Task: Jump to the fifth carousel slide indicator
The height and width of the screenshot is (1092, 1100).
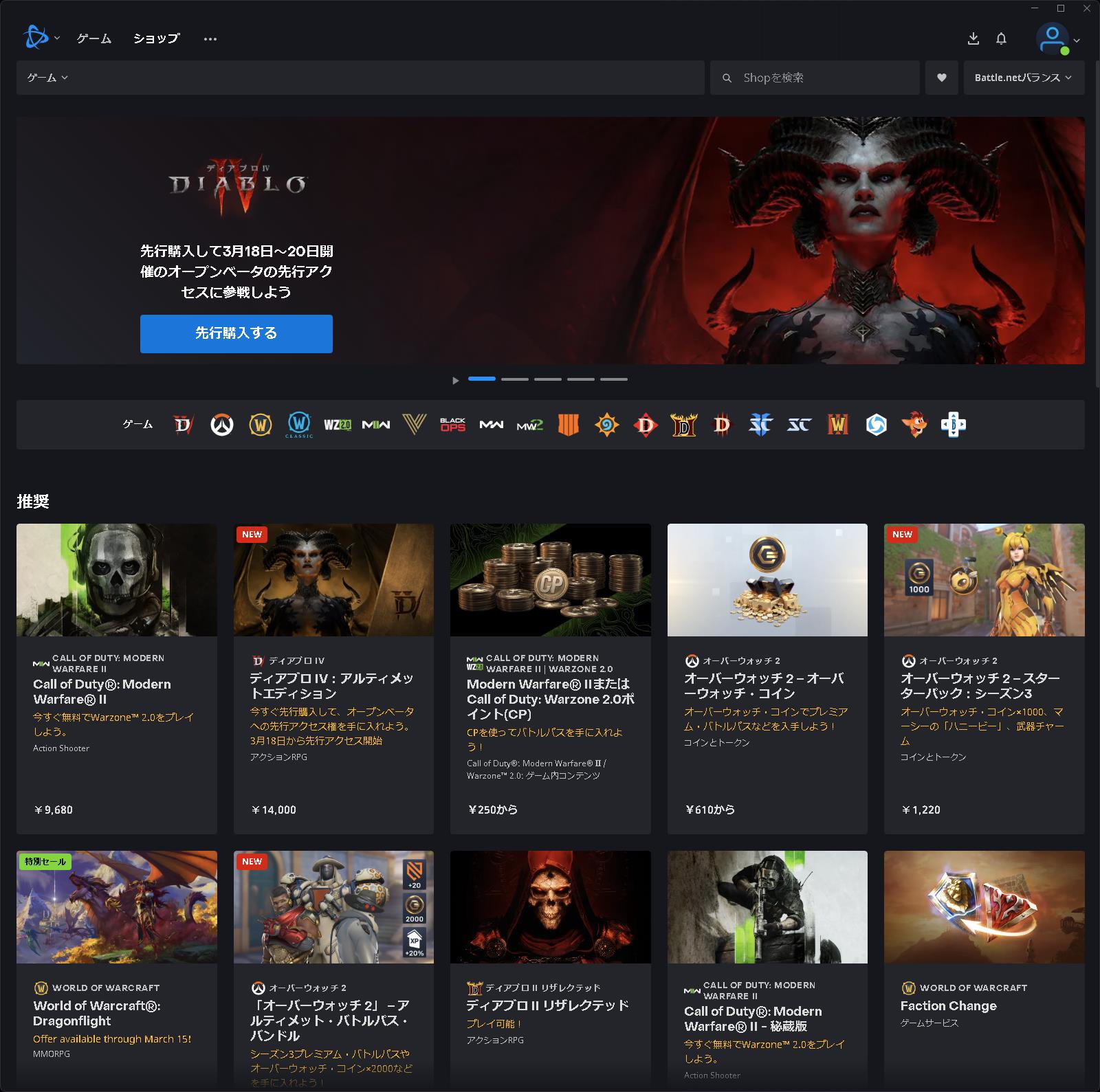Action: (614, 379)
